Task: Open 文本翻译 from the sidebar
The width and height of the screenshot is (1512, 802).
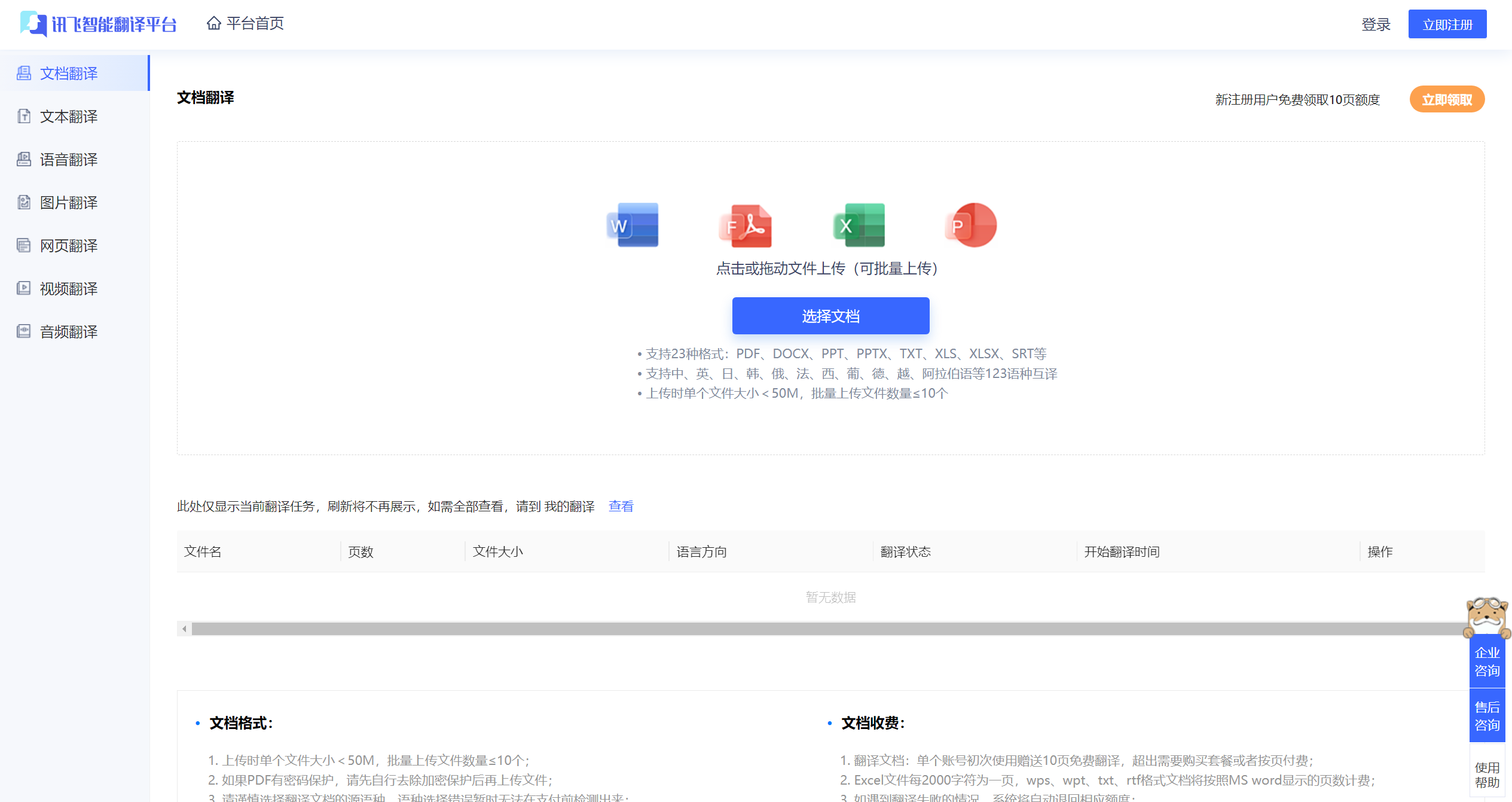Action: [x=68, y=116]
